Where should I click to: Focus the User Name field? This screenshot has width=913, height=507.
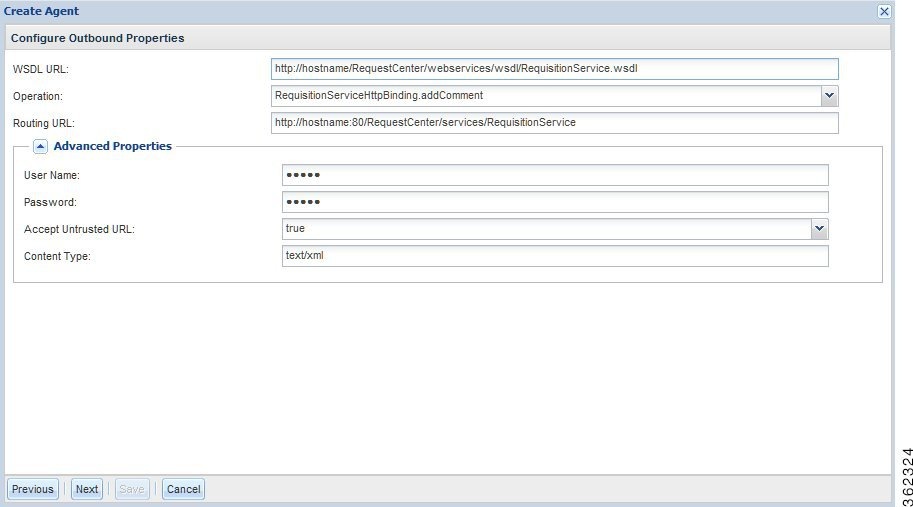(555, 175)
